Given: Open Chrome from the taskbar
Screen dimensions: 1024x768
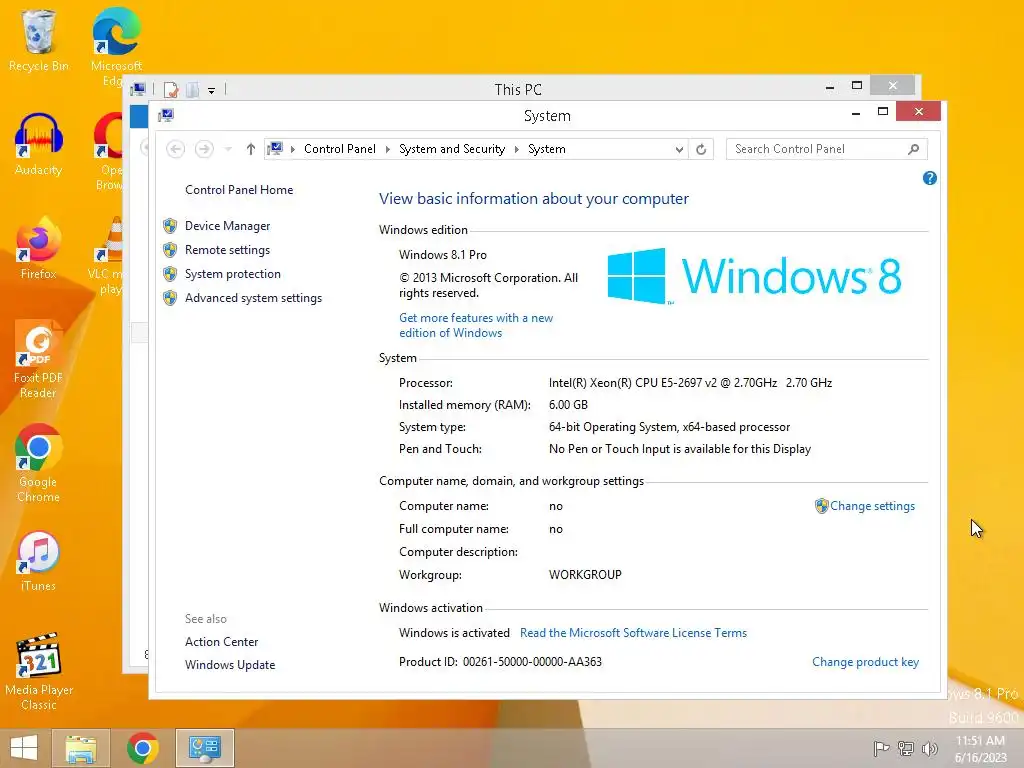Looking at the screenshot, I should (x=142, y=748).
